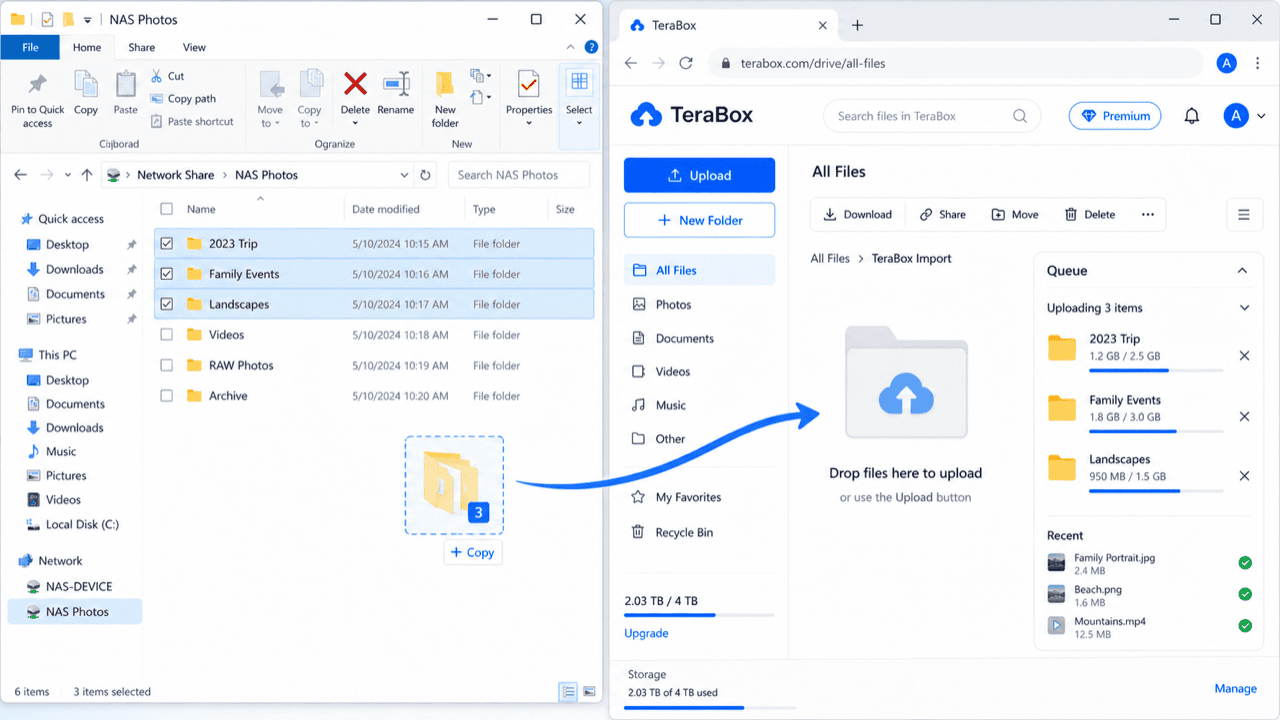Click the Upgrade storage link
This screenshot has width=1280, height=720.
click(646, 633)
